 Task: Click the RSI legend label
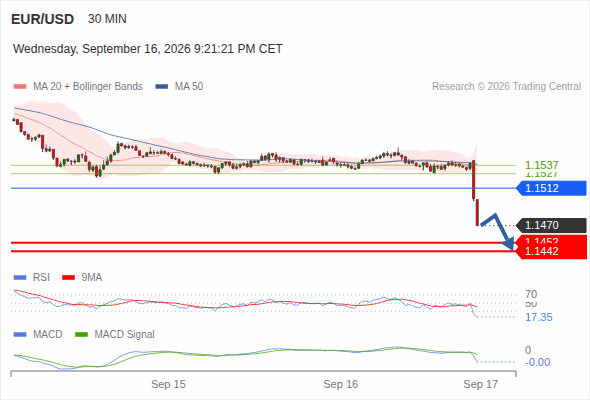pos(41,278)
